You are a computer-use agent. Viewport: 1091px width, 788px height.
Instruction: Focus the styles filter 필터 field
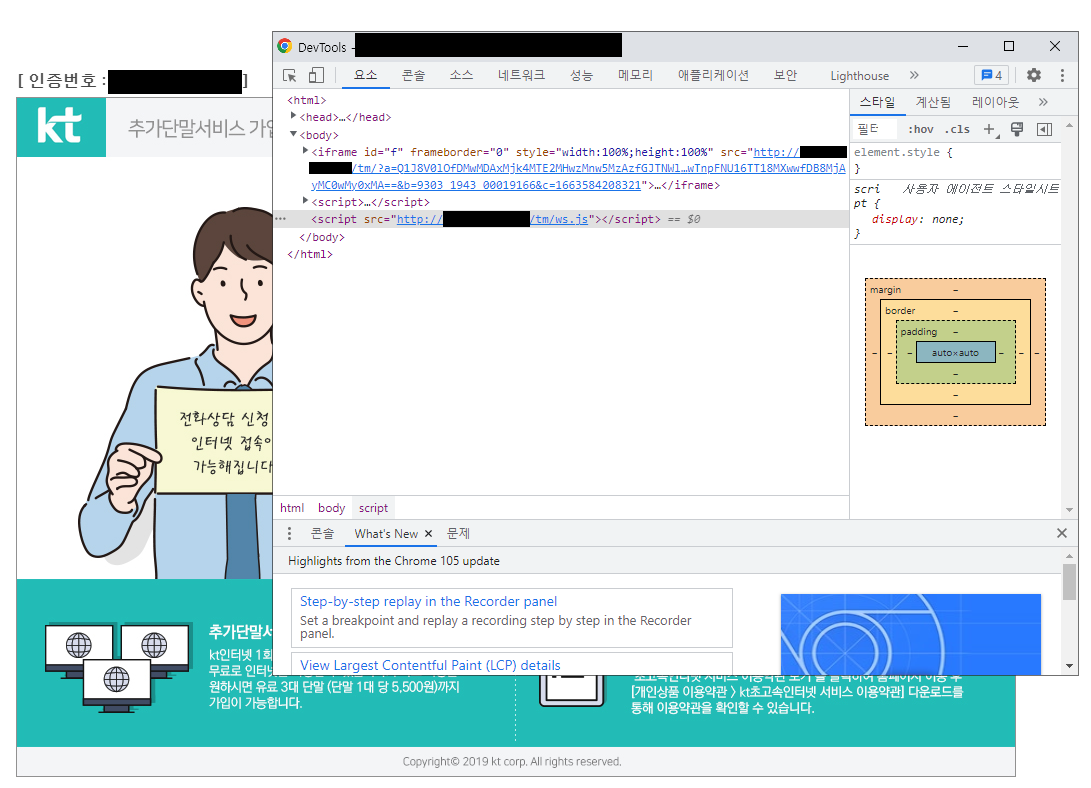874,129
